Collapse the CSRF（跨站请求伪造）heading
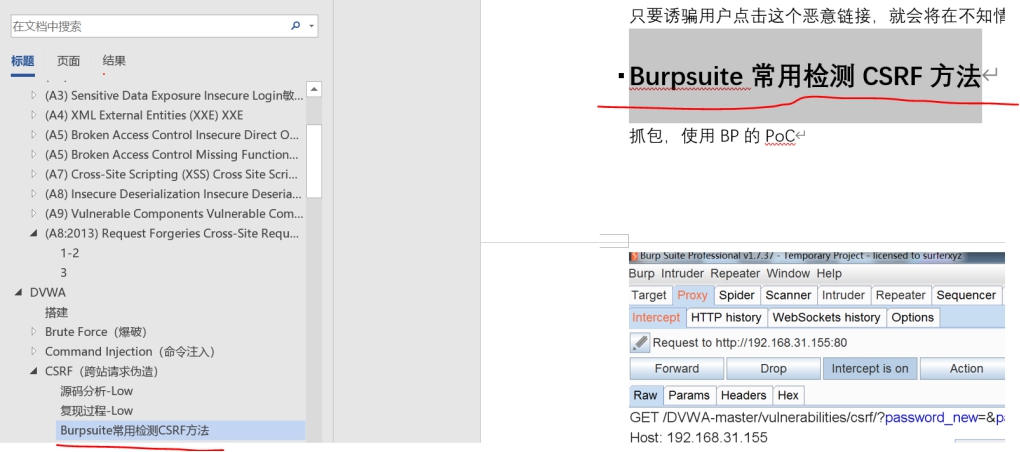1020x452 pixels. pyautogui.click(x=34, y=371)
